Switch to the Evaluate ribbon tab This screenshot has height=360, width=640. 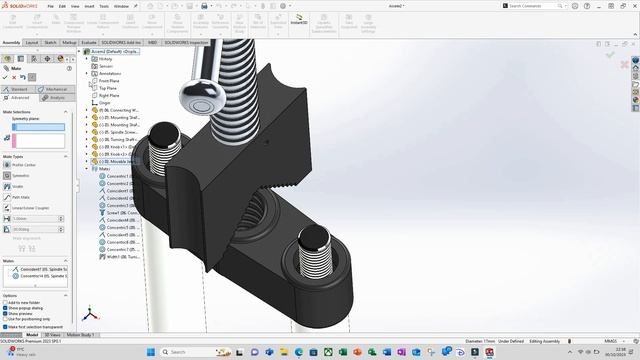point(89,42)
